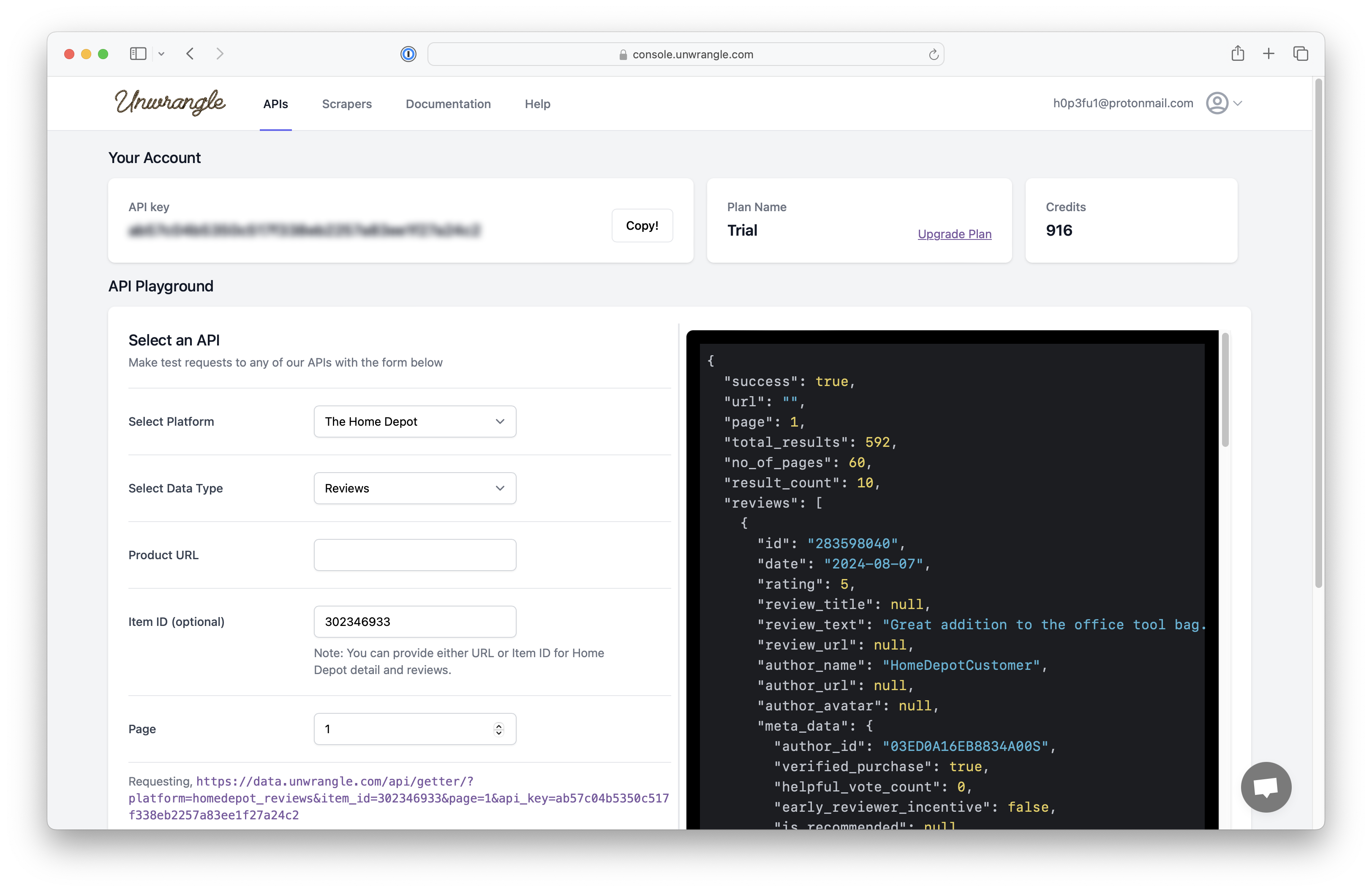Open the data.unwrangle.com request URL link
The height and width of the screenshot is (892, 1372).
(398, 798)
